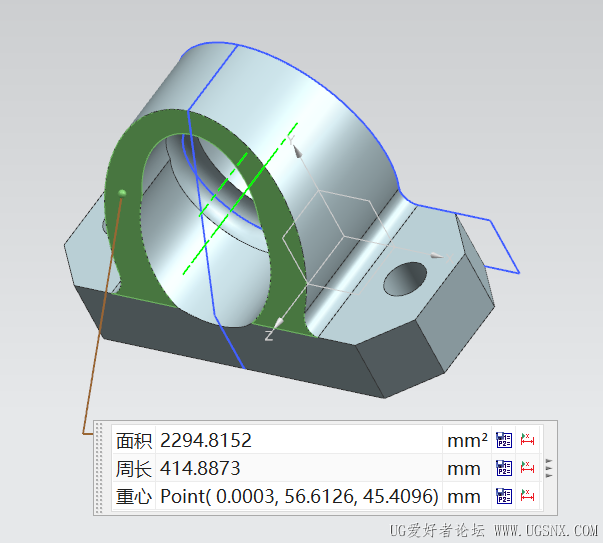The image size is (603, 543).
Task: Click the 重心 label
Action: (134, 496)
